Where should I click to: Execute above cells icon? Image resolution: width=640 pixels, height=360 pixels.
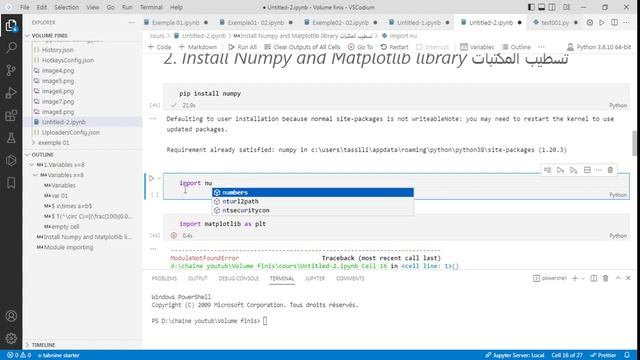pos(560,170)
